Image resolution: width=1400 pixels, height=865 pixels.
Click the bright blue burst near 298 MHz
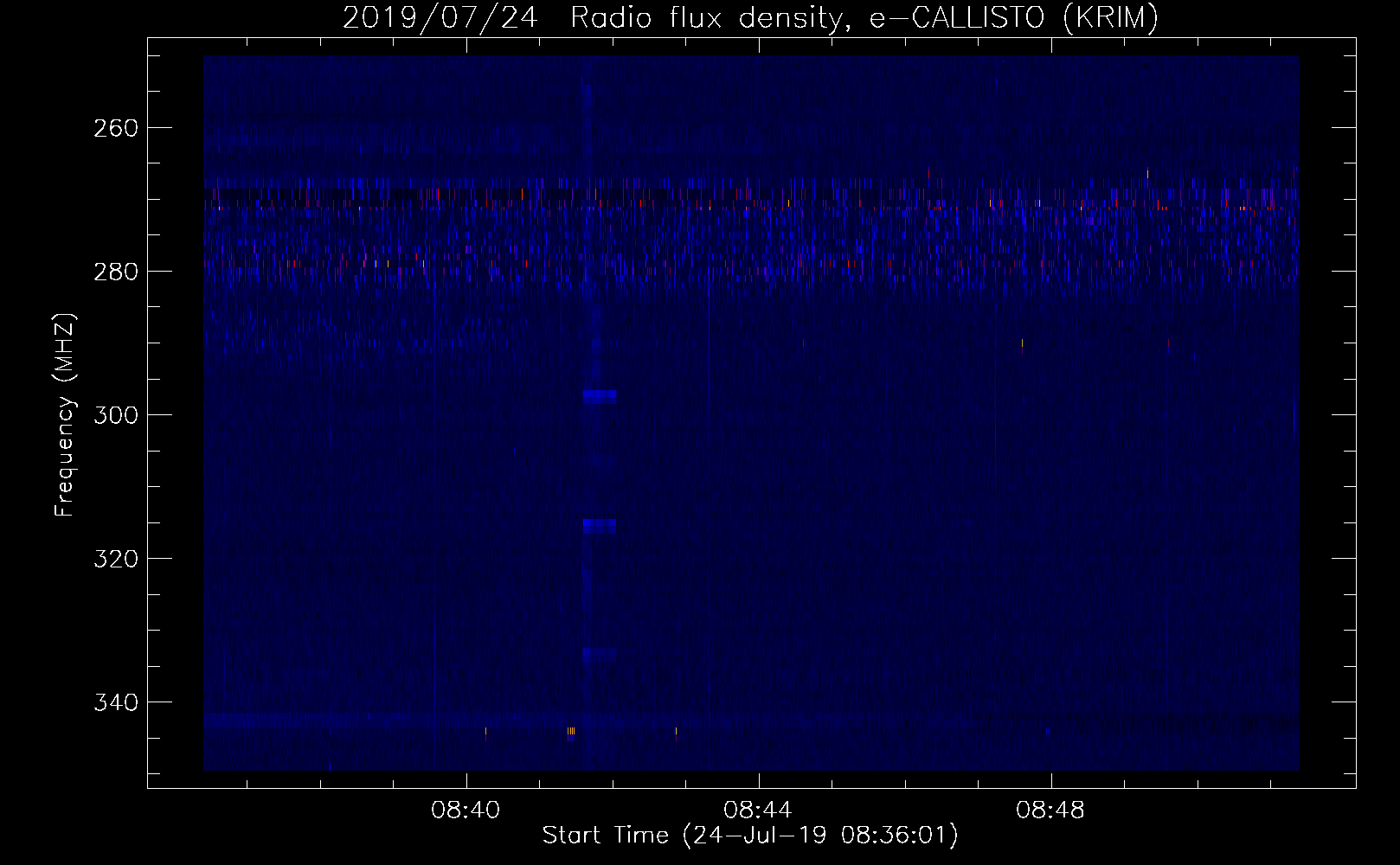pos(600,397)
